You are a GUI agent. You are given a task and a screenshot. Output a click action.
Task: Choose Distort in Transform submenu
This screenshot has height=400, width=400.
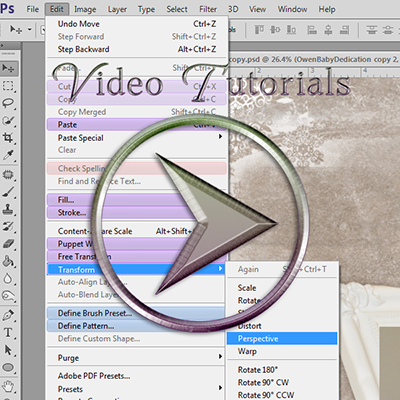[282, 326]
